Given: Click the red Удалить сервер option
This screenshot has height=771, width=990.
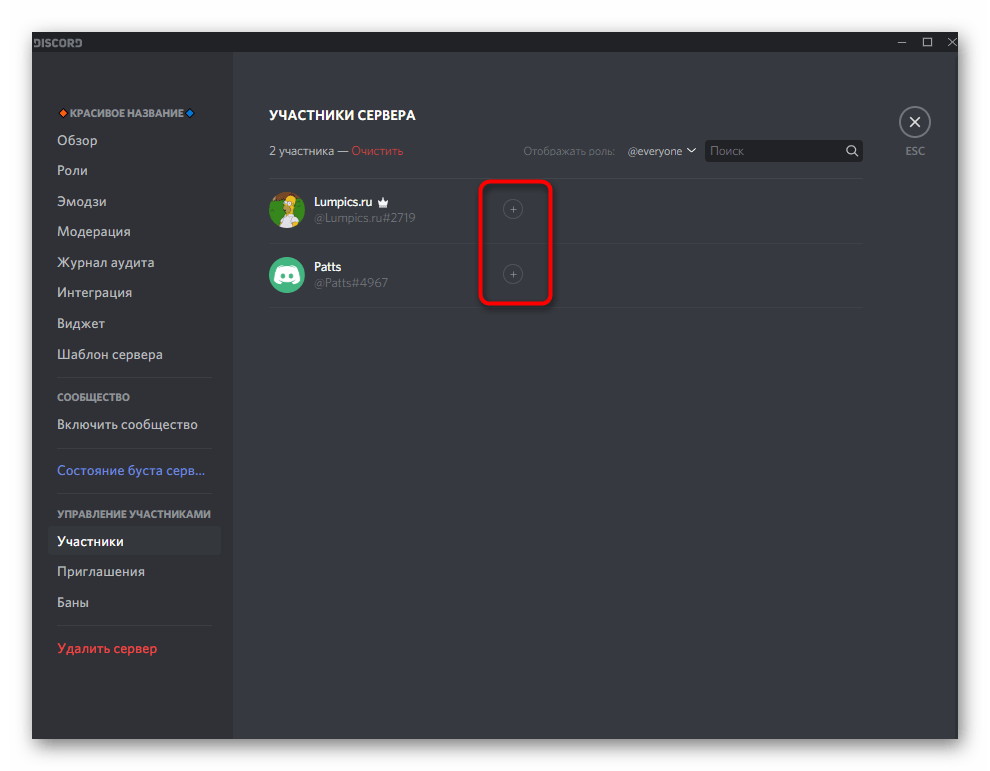Looking at the screenshot, I should coord(107,648).
